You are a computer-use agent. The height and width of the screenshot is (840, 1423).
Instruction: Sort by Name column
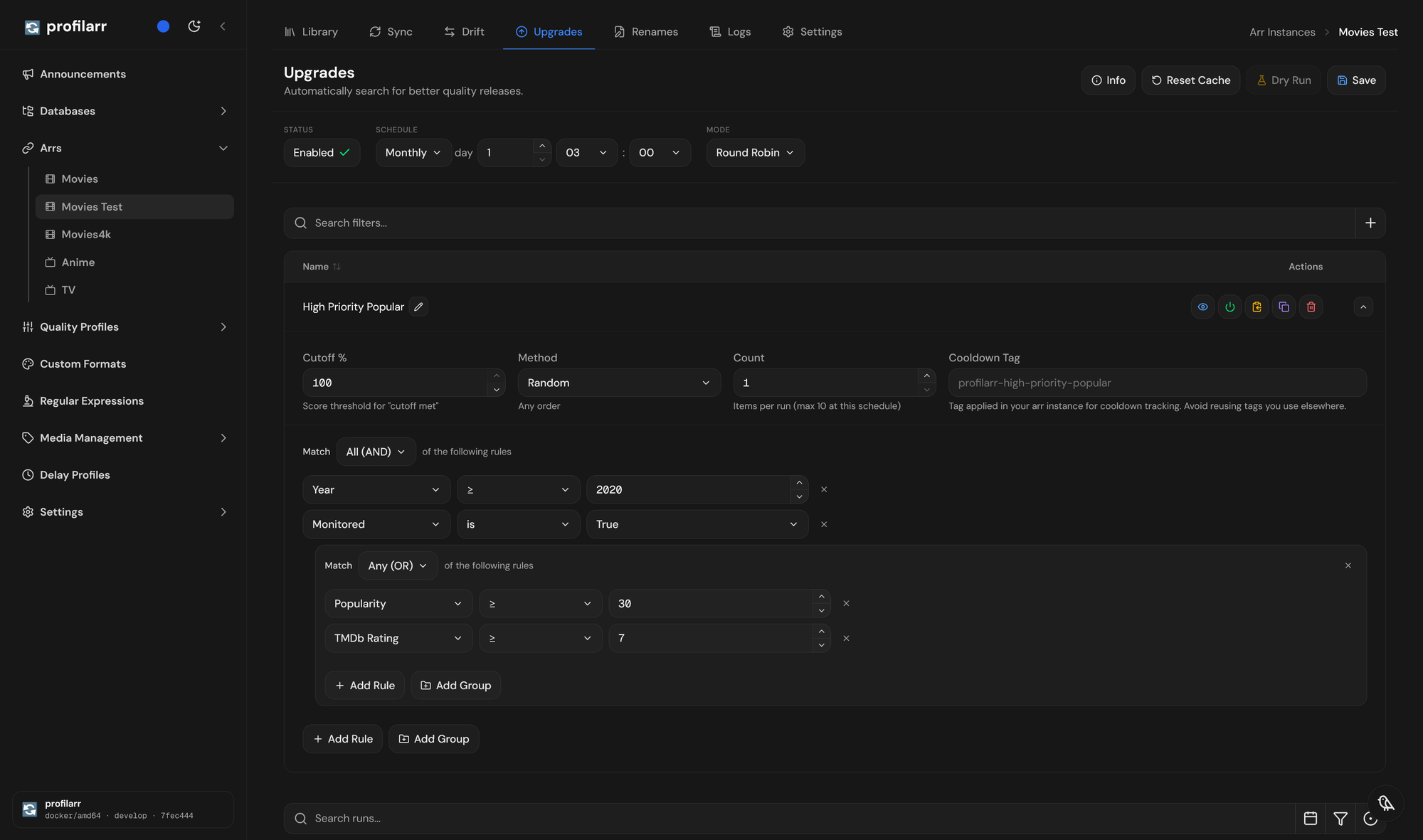321,267
